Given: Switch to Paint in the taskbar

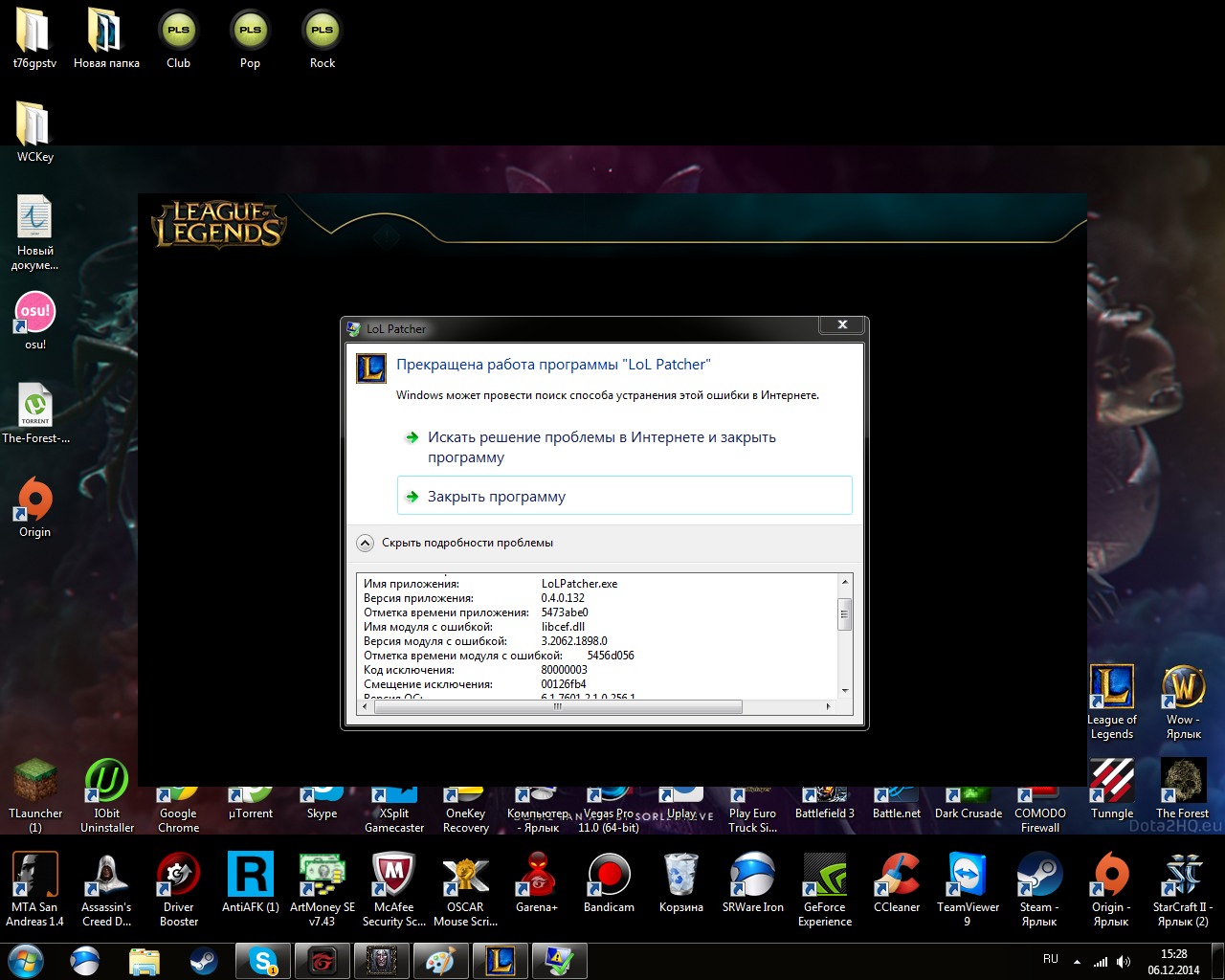Looking at the screenshot, I should tap(441, 961).
